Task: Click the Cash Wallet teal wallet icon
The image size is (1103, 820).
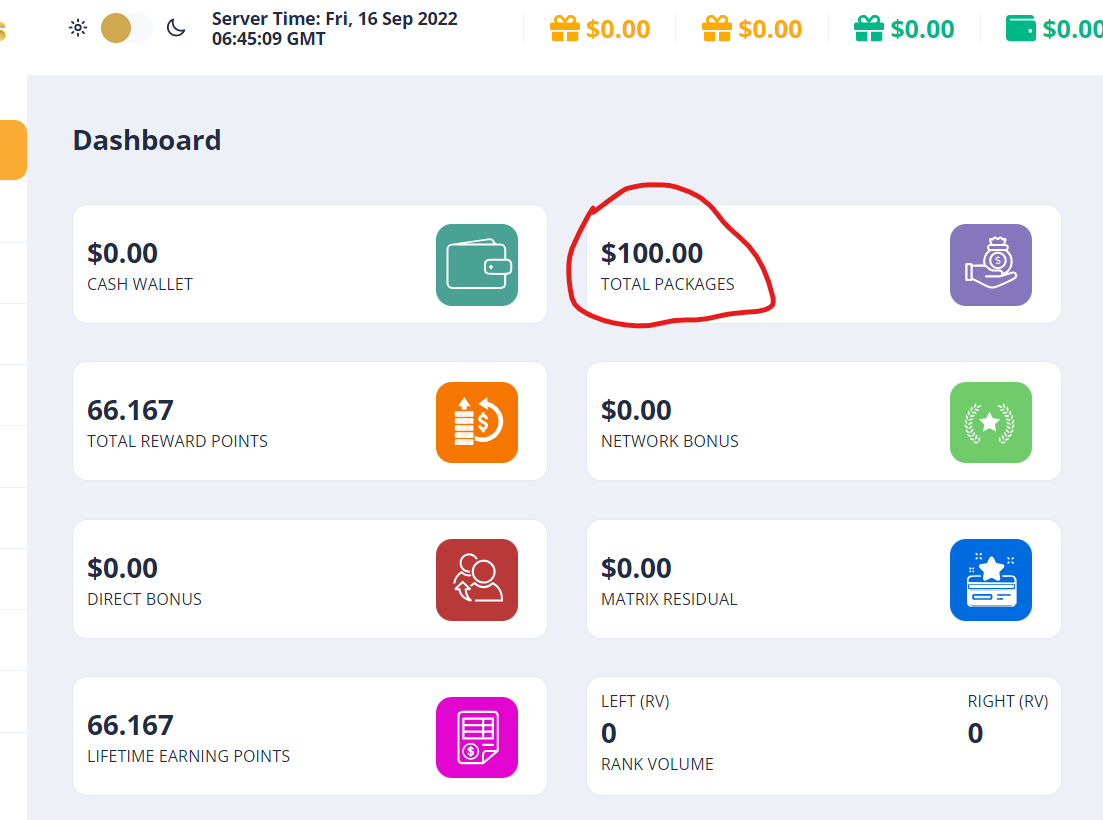Action: (x=477, y=265)
